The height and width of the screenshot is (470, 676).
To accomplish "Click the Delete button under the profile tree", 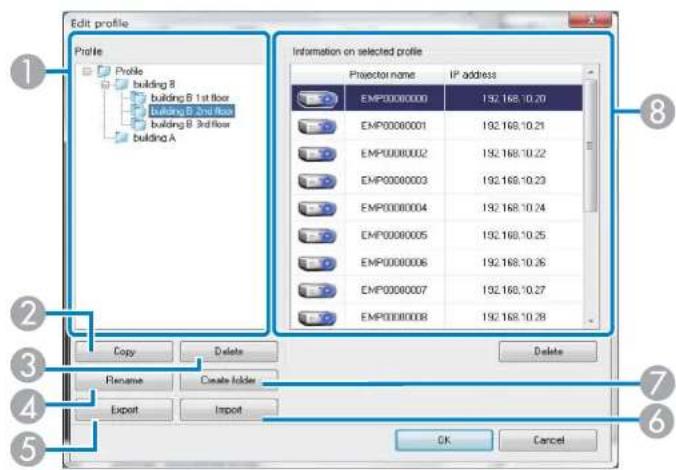I will pyautogui.click(x=229, y=351).
